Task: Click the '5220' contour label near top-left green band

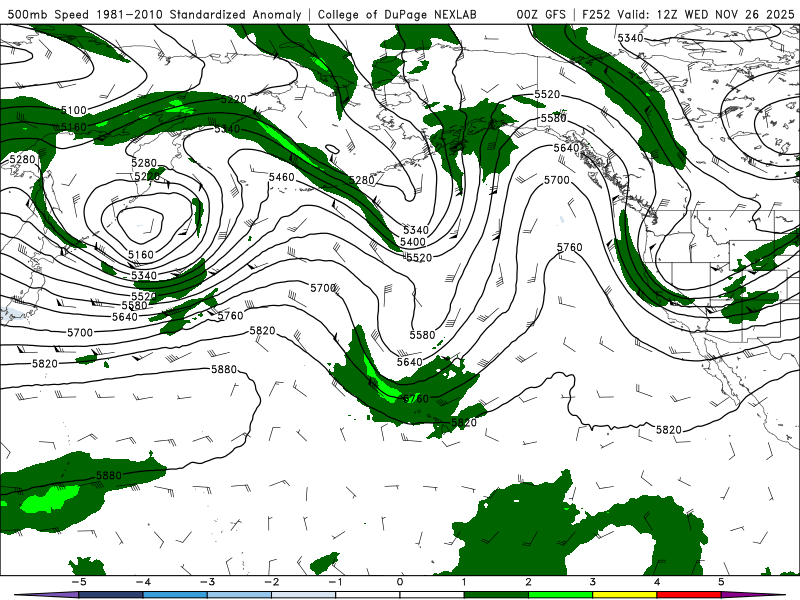Action: point(234,99)
